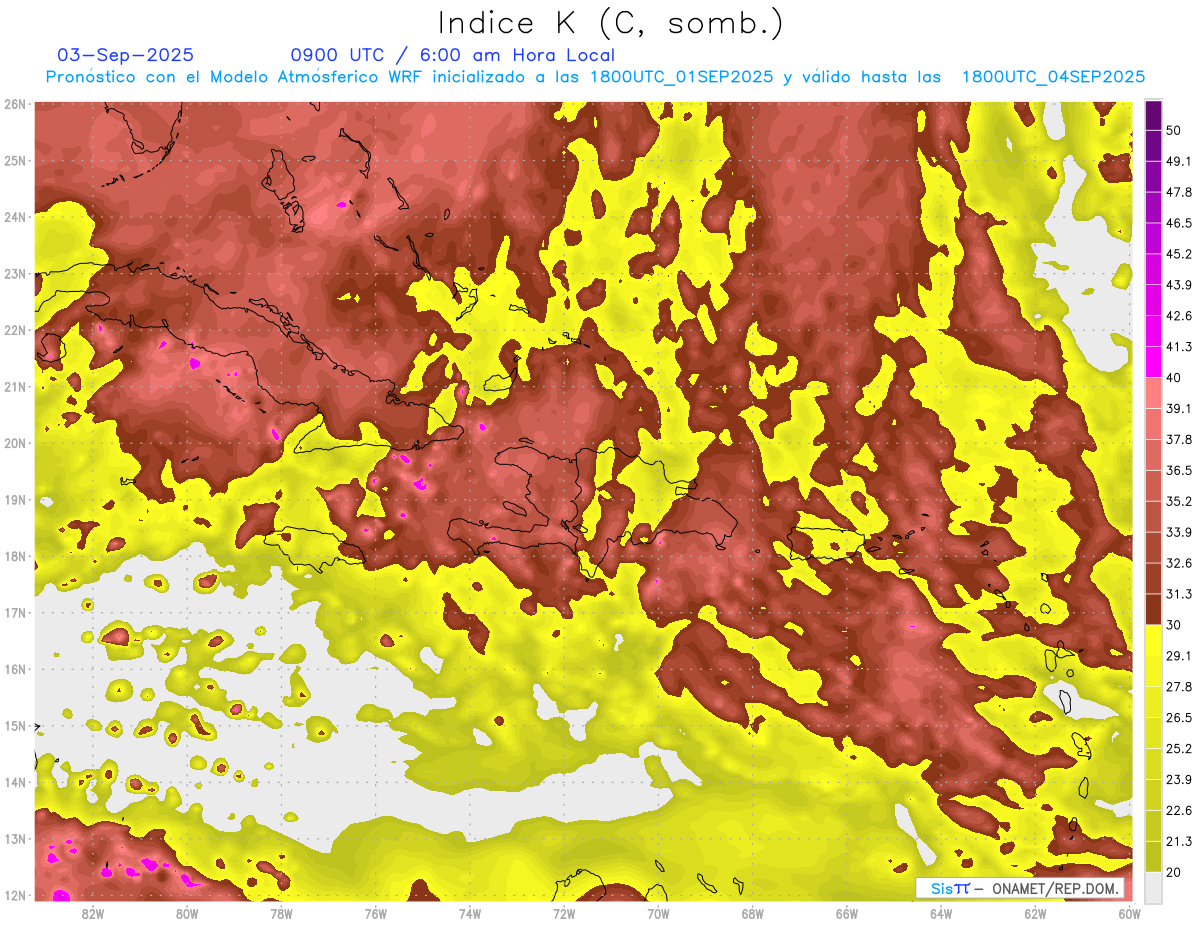The height and width of the screenshot is (927, 1200).
Task: Click the color scale value '41.3'
Action: pyautogui.click(x=1179, y=347)
